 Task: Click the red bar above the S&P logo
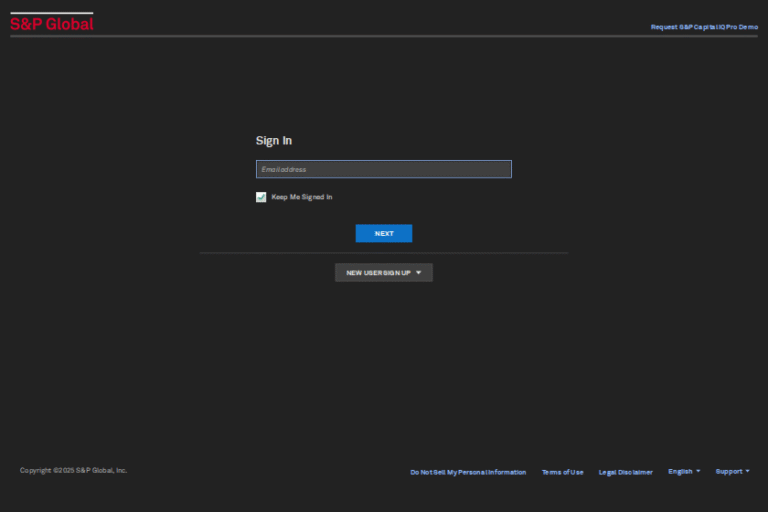52,13
